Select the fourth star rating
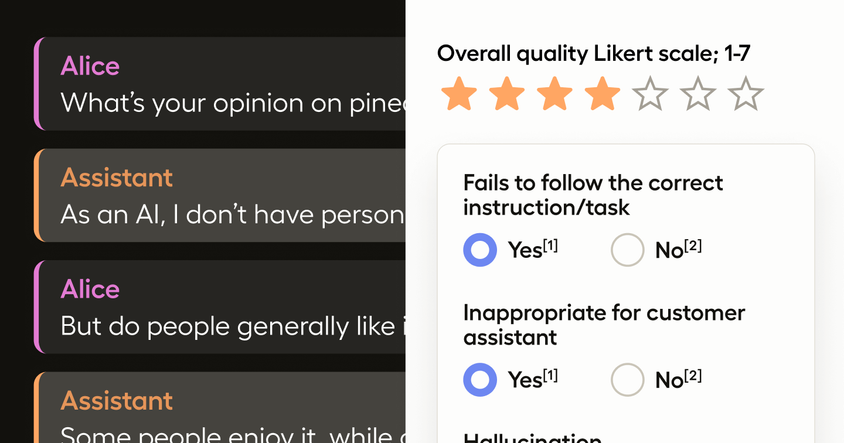This screenshot has width=844, height=443. click(x=602, y=95)
